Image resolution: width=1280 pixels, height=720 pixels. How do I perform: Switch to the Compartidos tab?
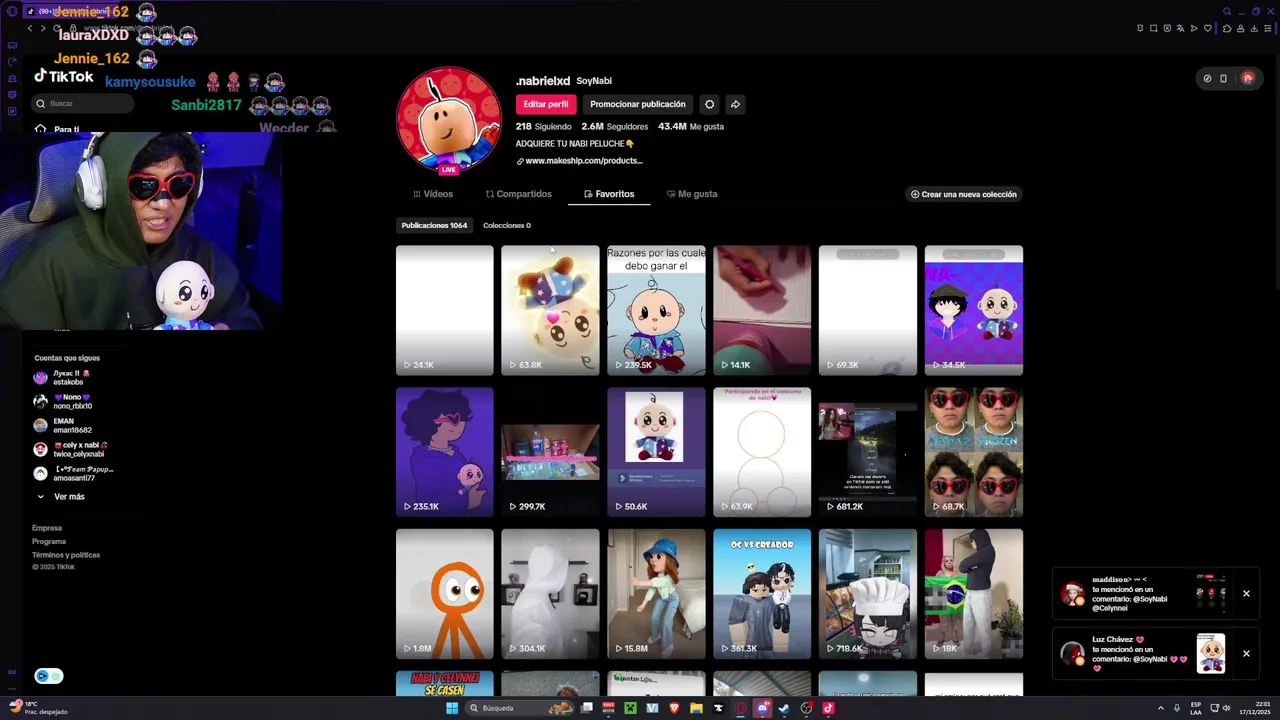point(518,194)
